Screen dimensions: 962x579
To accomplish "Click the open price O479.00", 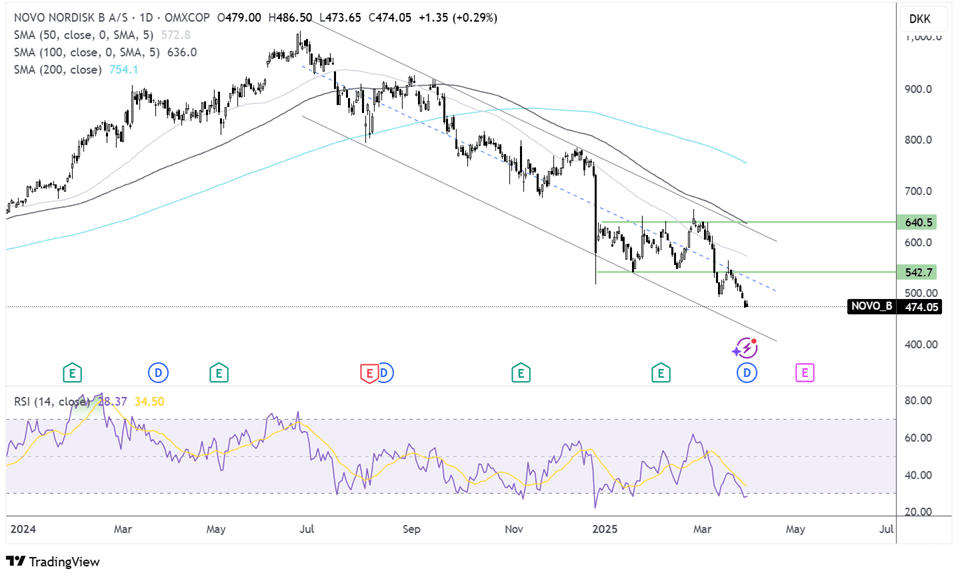I will click(x=239, y=18).
